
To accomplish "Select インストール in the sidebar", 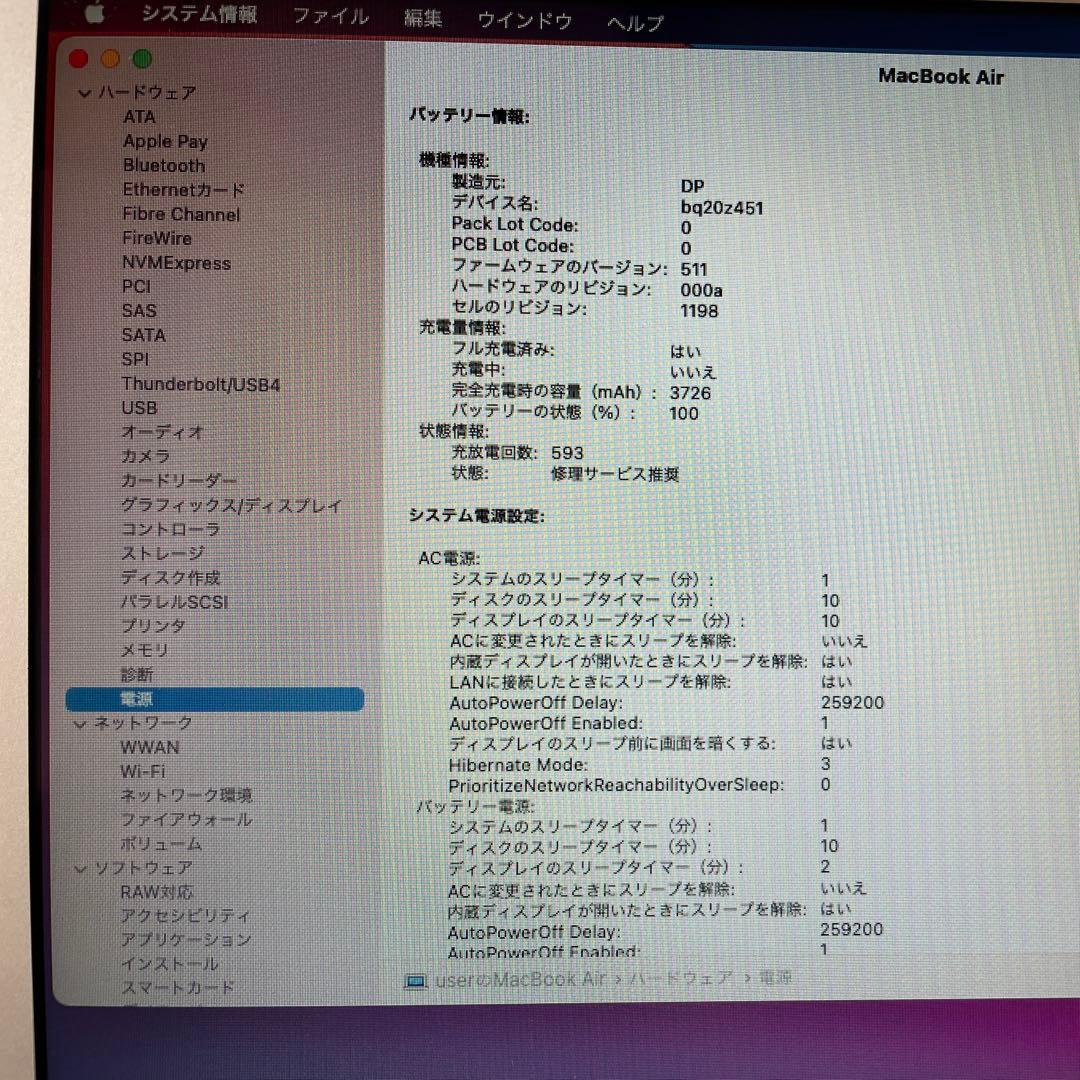I will (x=169, y=965).
